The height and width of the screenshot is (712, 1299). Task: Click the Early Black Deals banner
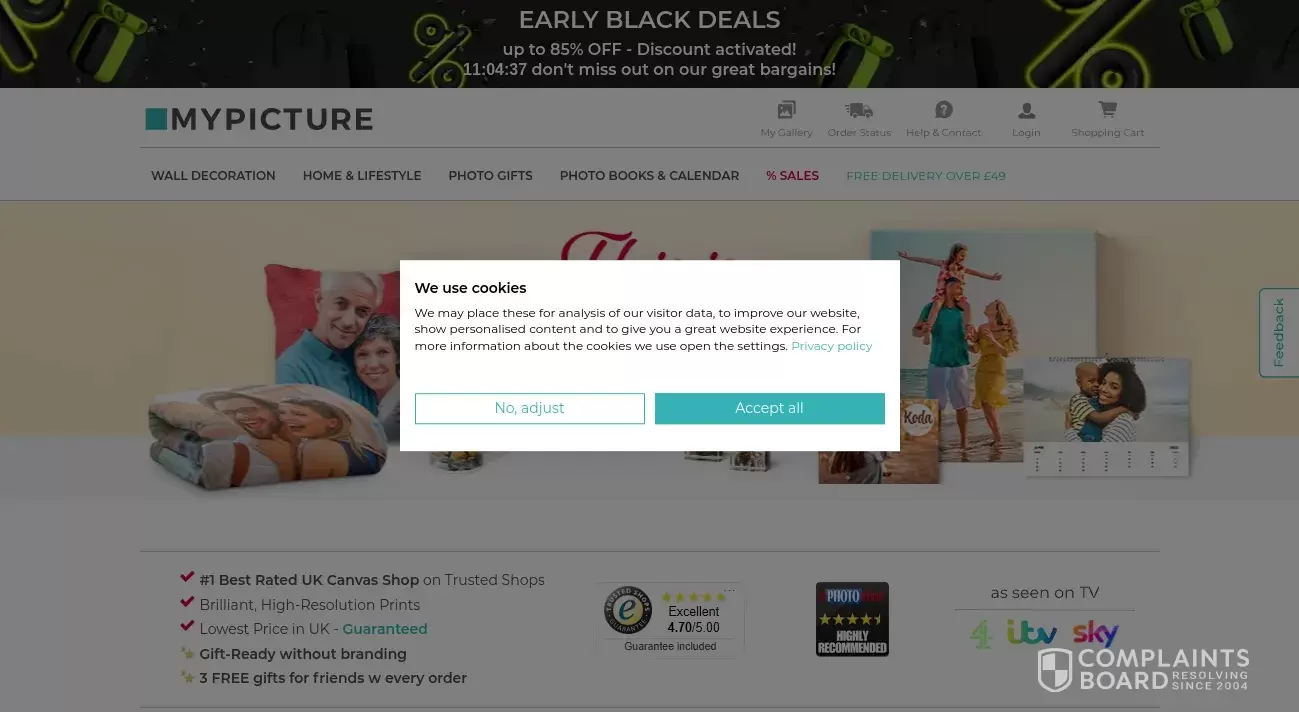649,44
